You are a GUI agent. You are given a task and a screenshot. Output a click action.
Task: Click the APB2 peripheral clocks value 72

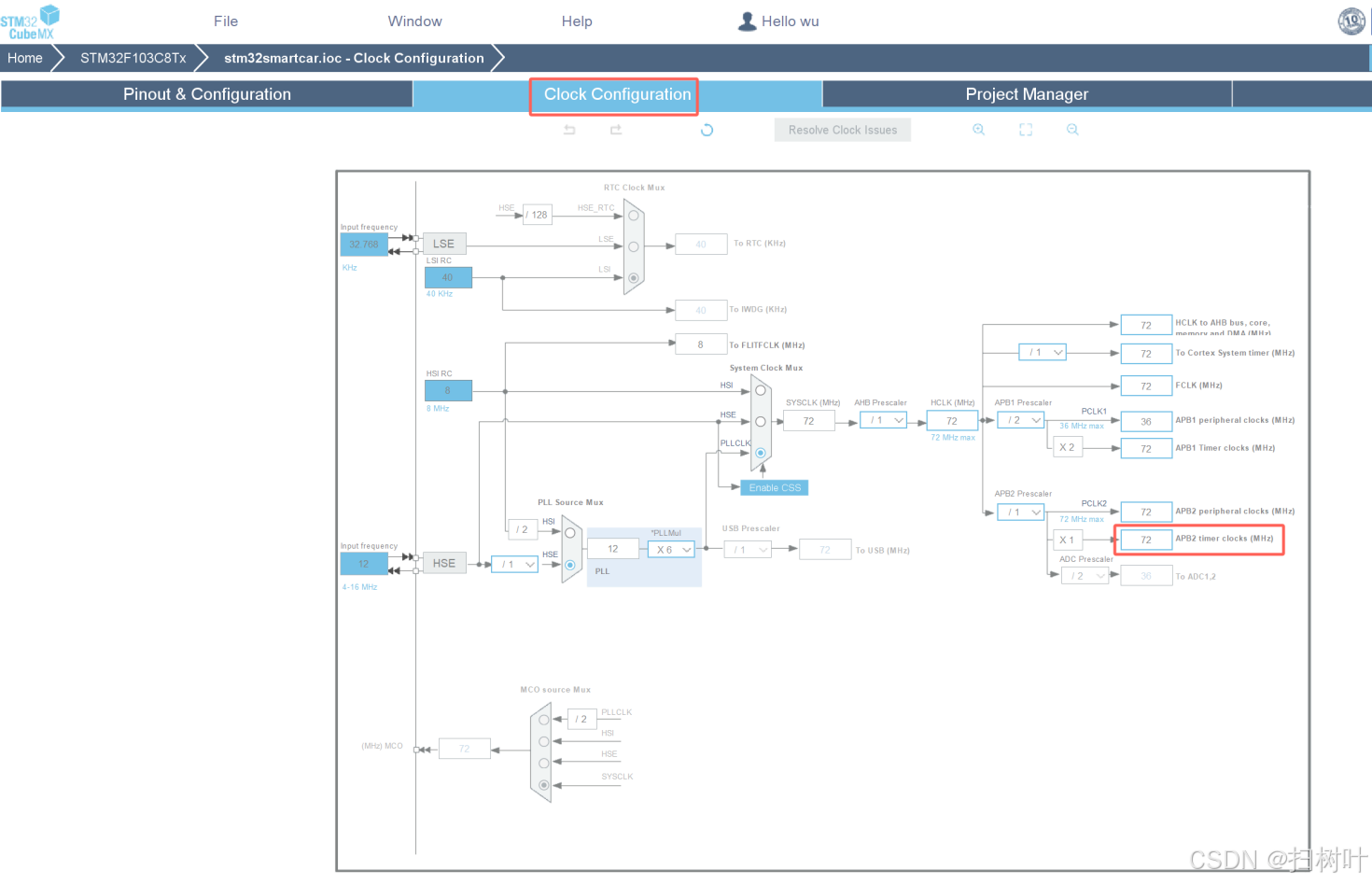coord(1146,512)
